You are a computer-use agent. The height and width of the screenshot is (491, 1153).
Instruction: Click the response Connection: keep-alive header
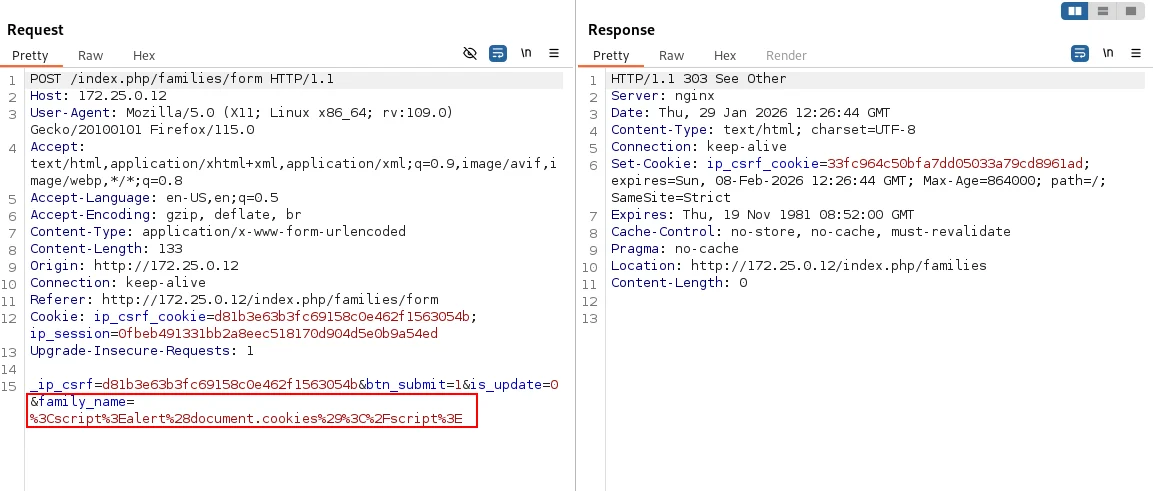[699, 146]
